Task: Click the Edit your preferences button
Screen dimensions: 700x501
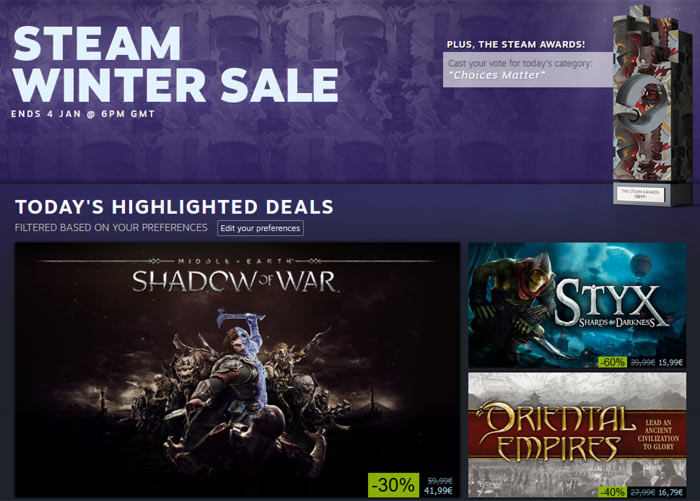Action: 260,228
